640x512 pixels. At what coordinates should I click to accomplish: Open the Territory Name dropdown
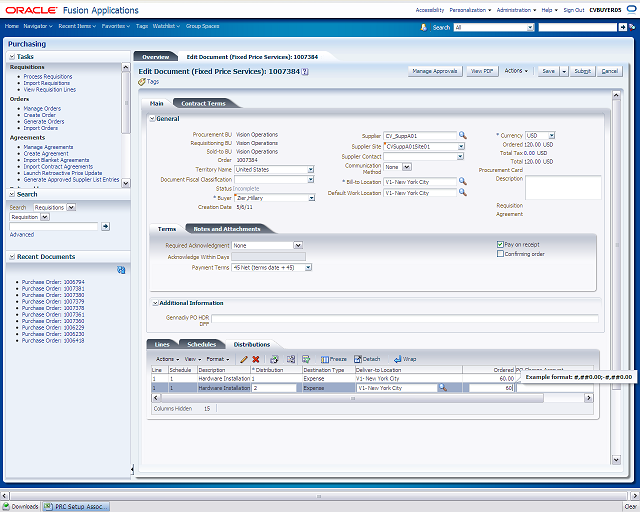(311, 169)
